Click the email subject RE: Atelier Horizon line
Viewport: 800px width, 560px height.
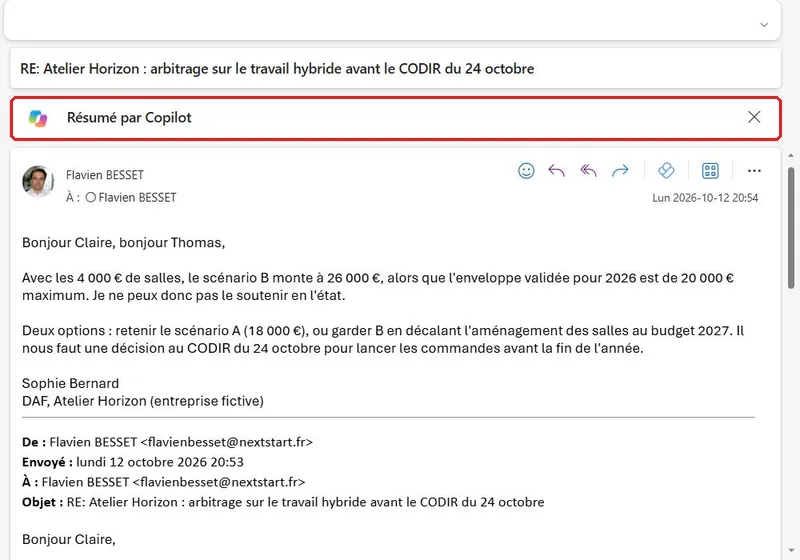click(277, 69)
